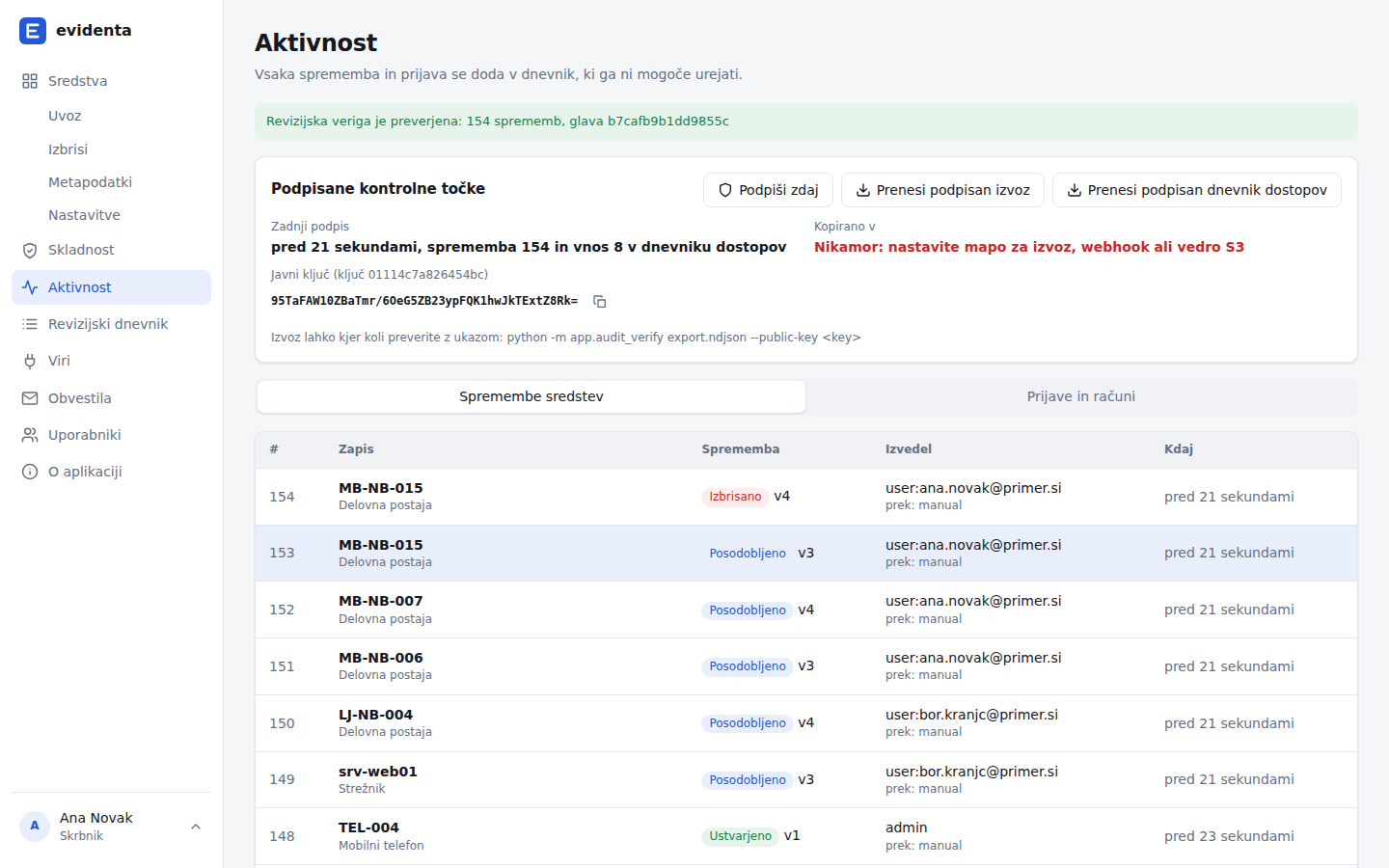Screen dimensions: 1389x868
Task: Click Prenesi podpisan izvoz button
Action: pyautogui.click(x=942, y=190)
